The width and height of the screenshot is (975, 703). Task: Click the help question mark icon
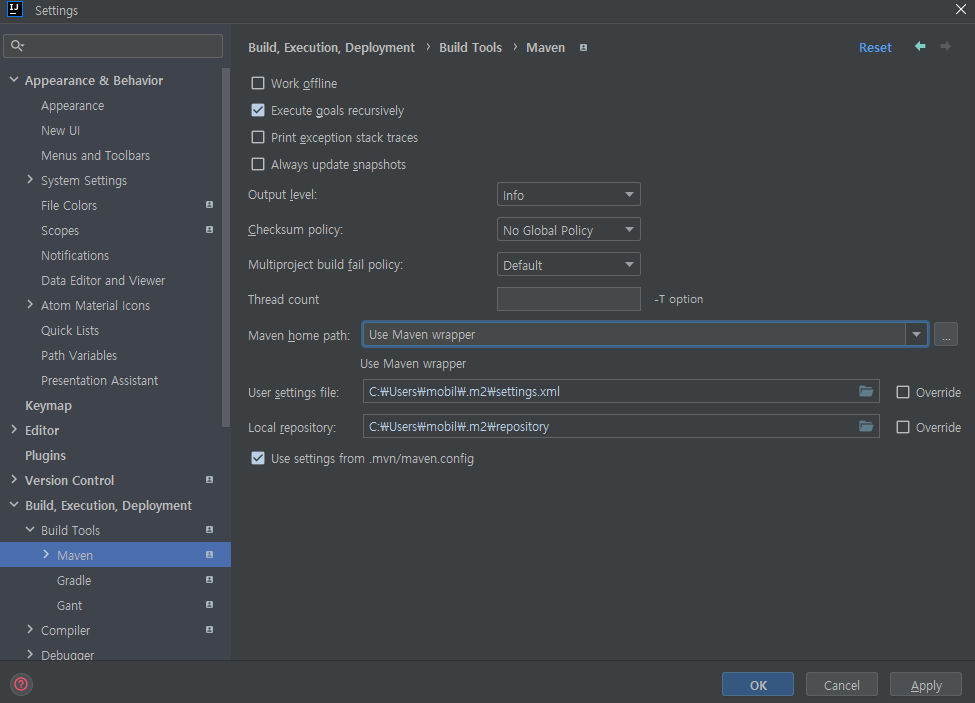(21, 685)
